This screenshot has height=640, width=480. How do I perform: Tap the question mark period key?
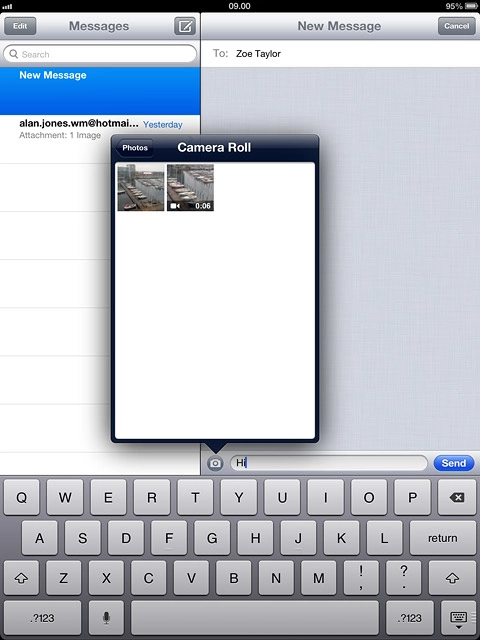404,578
